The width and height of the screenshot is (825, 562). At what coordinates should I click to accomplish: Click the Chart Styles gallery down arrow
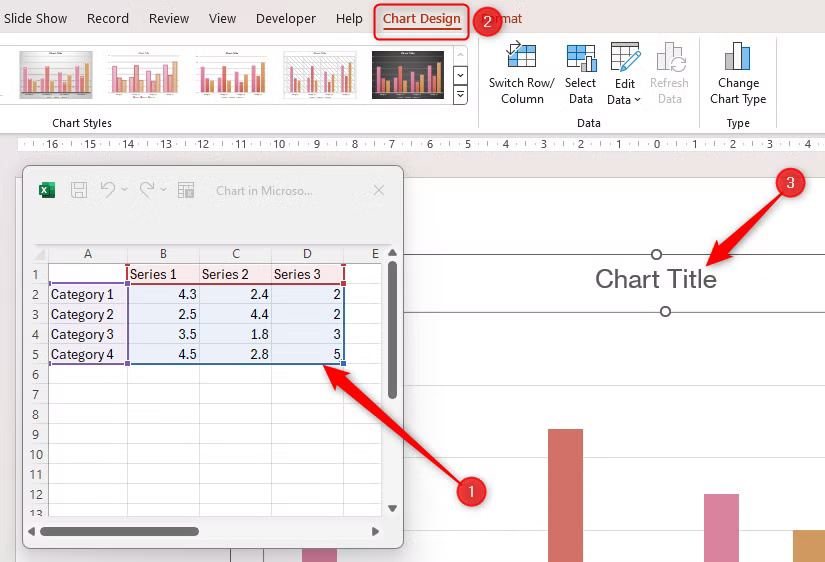pyautogui.click(x=460, y=75)
